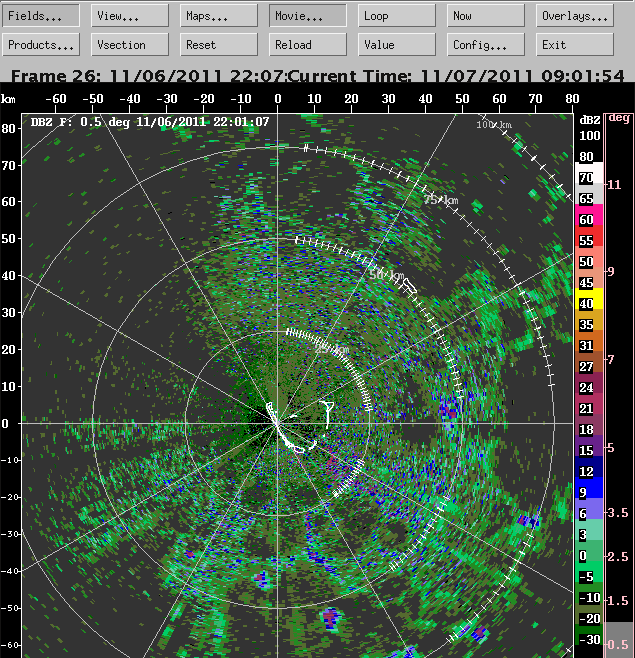
Task: Select the 12 dBZ dark blue swatch
Action: point(589,467)
